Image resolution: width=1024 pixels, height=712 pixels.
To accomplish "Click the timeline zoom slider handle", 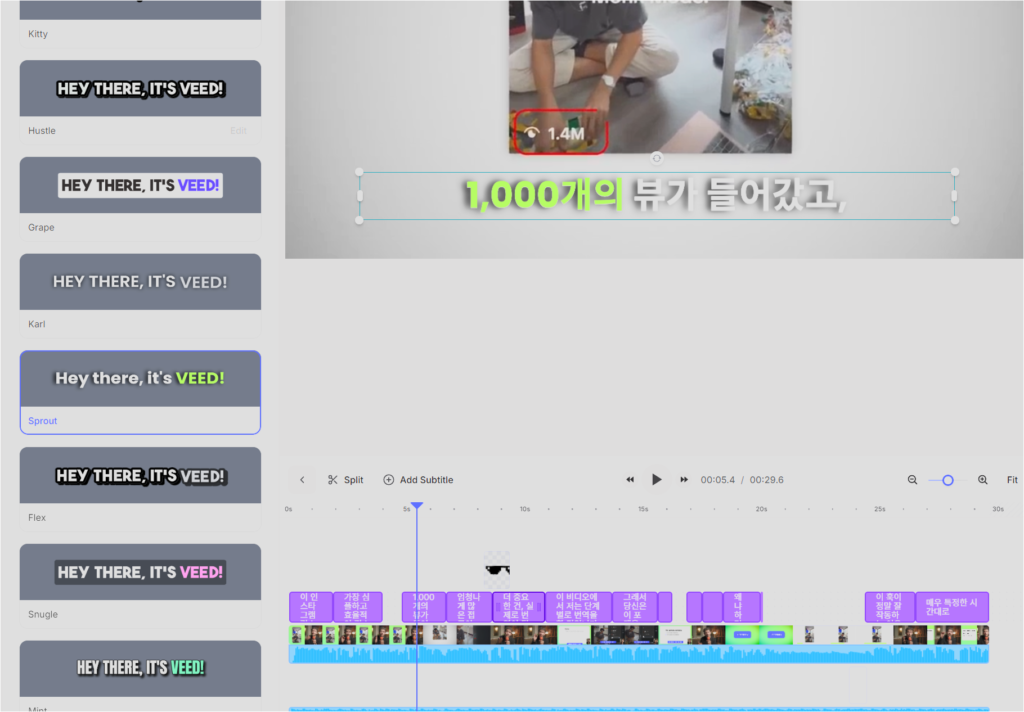I will click(948, 480).
